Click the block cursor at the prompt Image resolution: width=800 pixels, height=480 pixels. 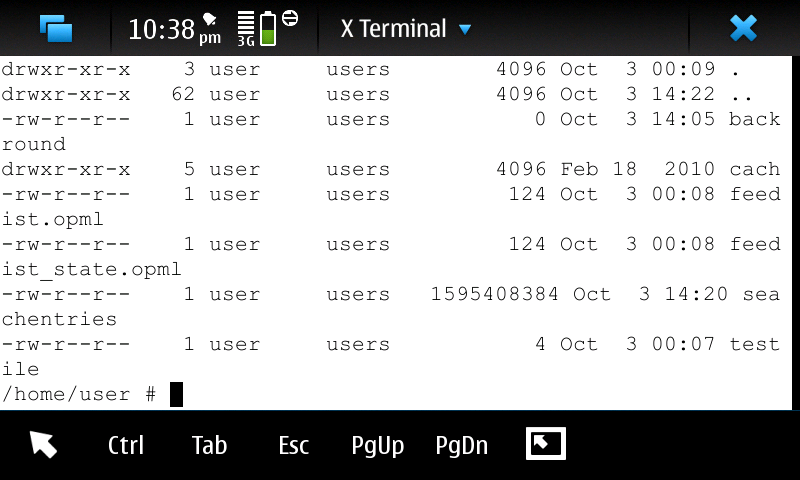coord(176,395)
